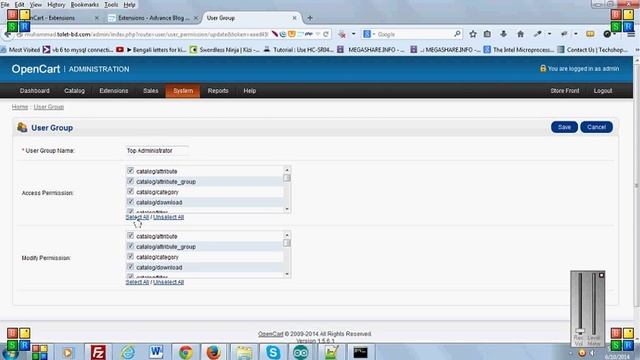The height and width of the screenshot is (360, 640).
Task: Click Select All under Access Permission
Action: 138,217
